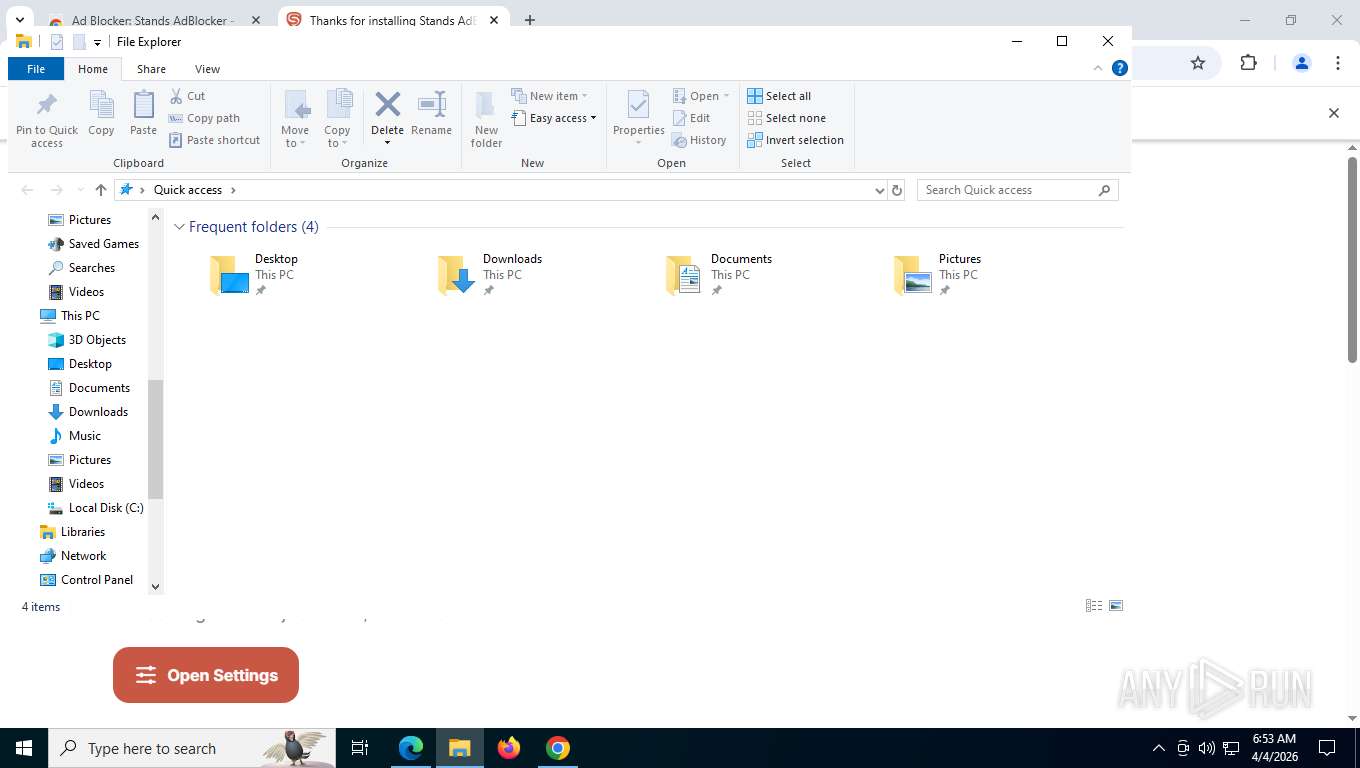
Task: Click Select none in the ribbon
Action: (x=786, y=118)
